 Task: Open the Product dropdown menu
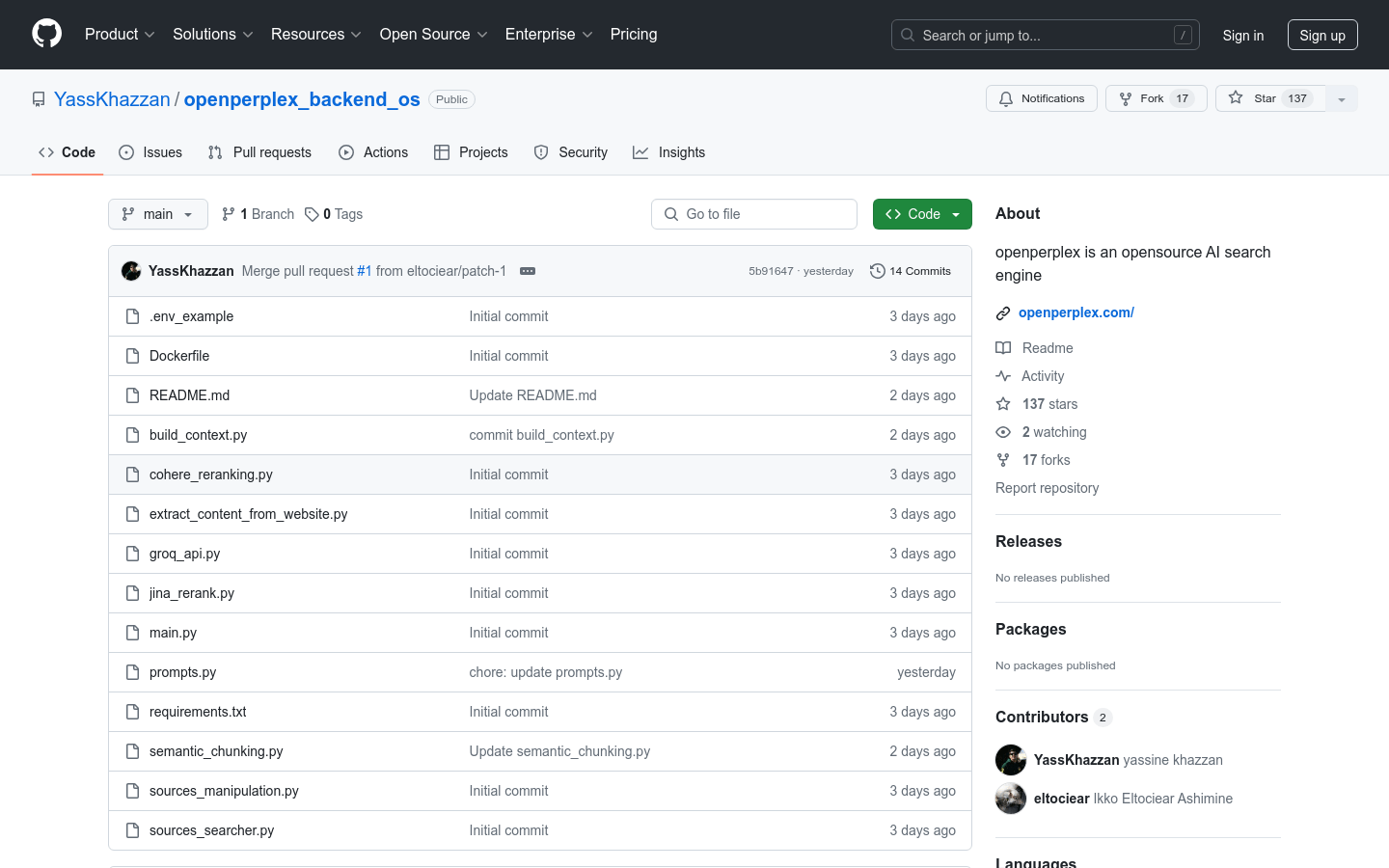click(x=120, y=34)
